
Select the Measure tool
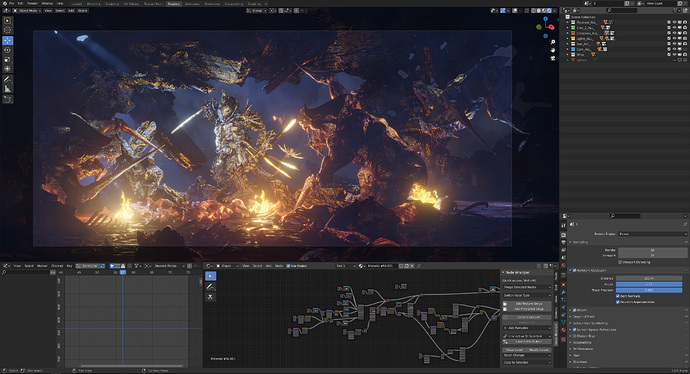tap(7, 89)
